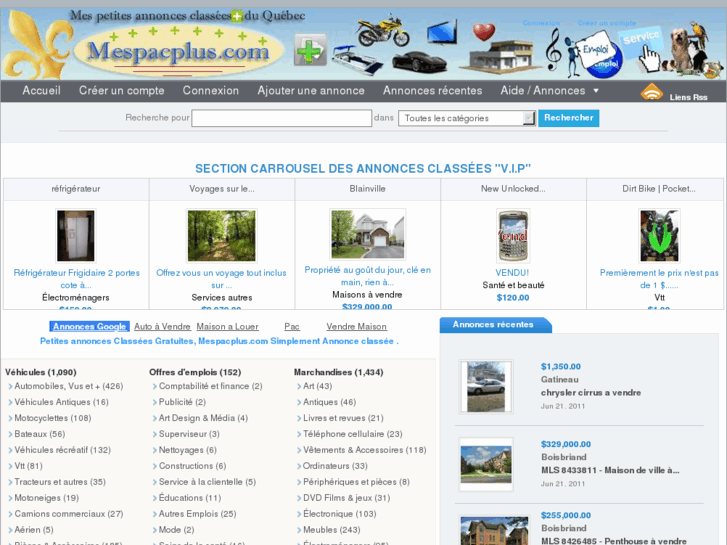
Task: Go to Accueil in navigation bar
Action: 41,90
